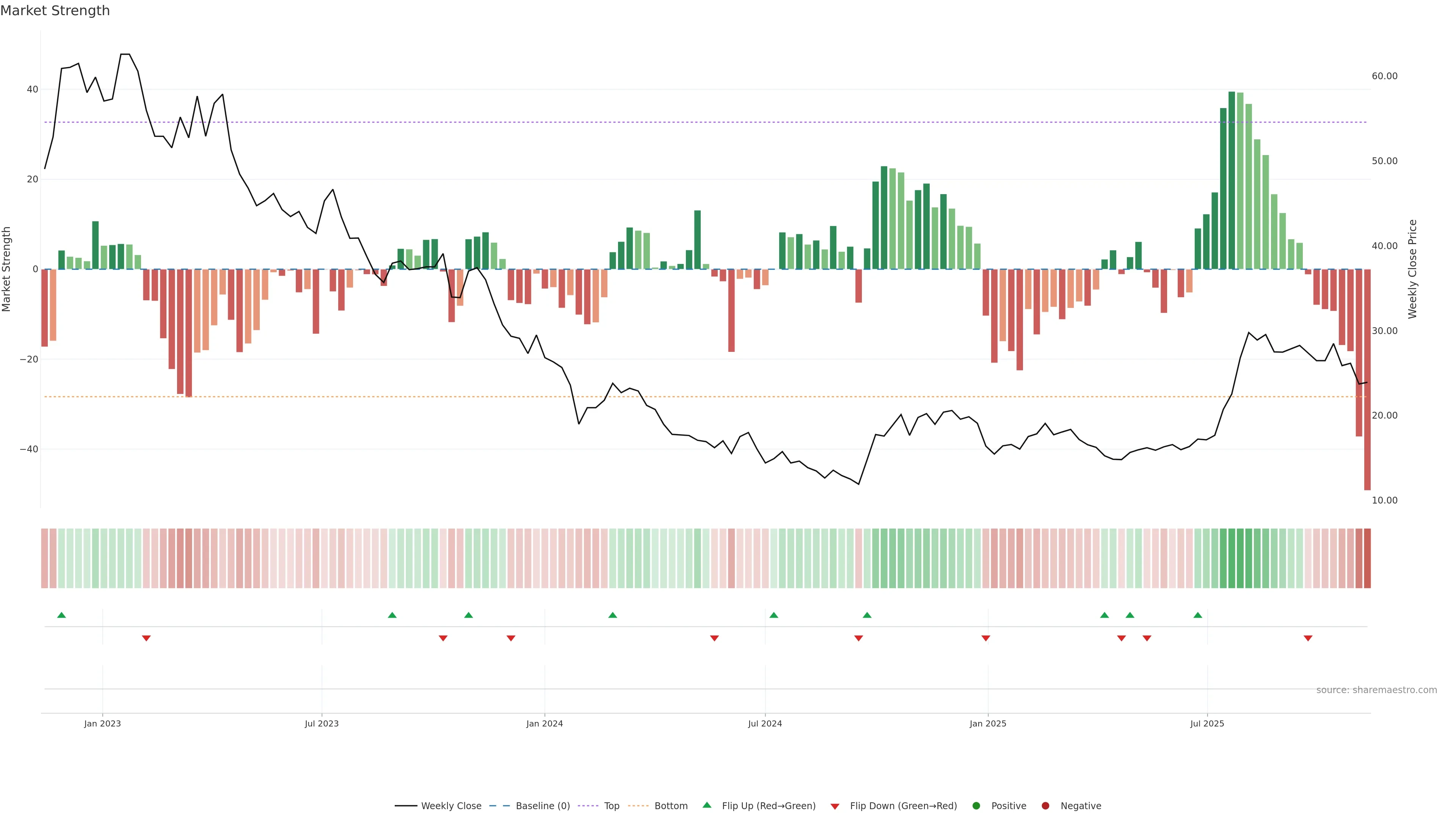Click the first green flip-up marker
The width and height of the screenshot is (1456, 819).
[61, 615]
